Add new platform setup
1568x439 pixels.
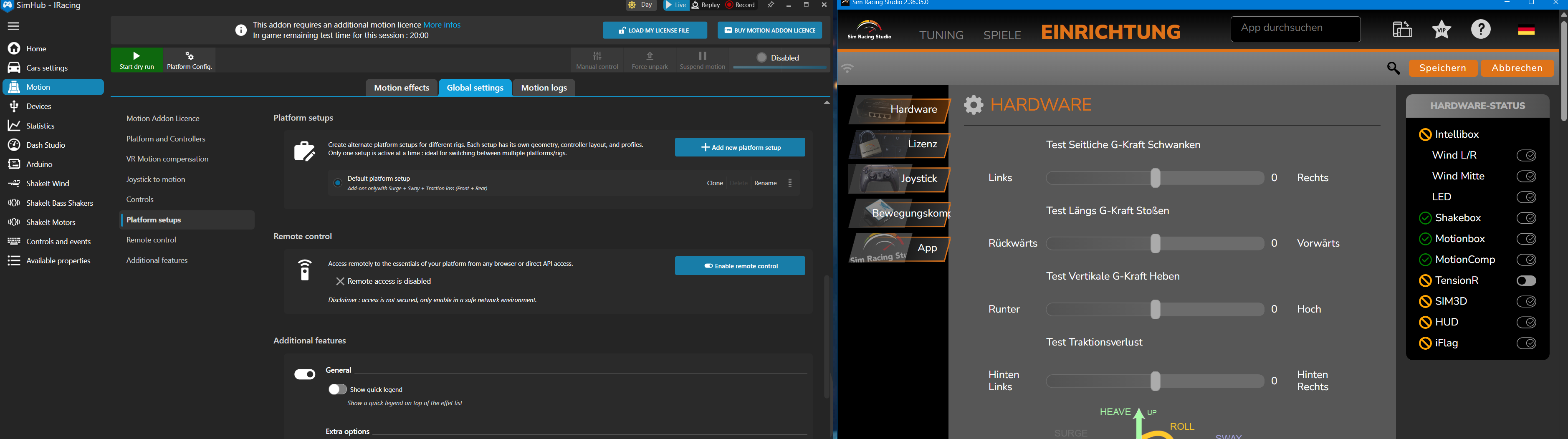[x=740, y=147]
